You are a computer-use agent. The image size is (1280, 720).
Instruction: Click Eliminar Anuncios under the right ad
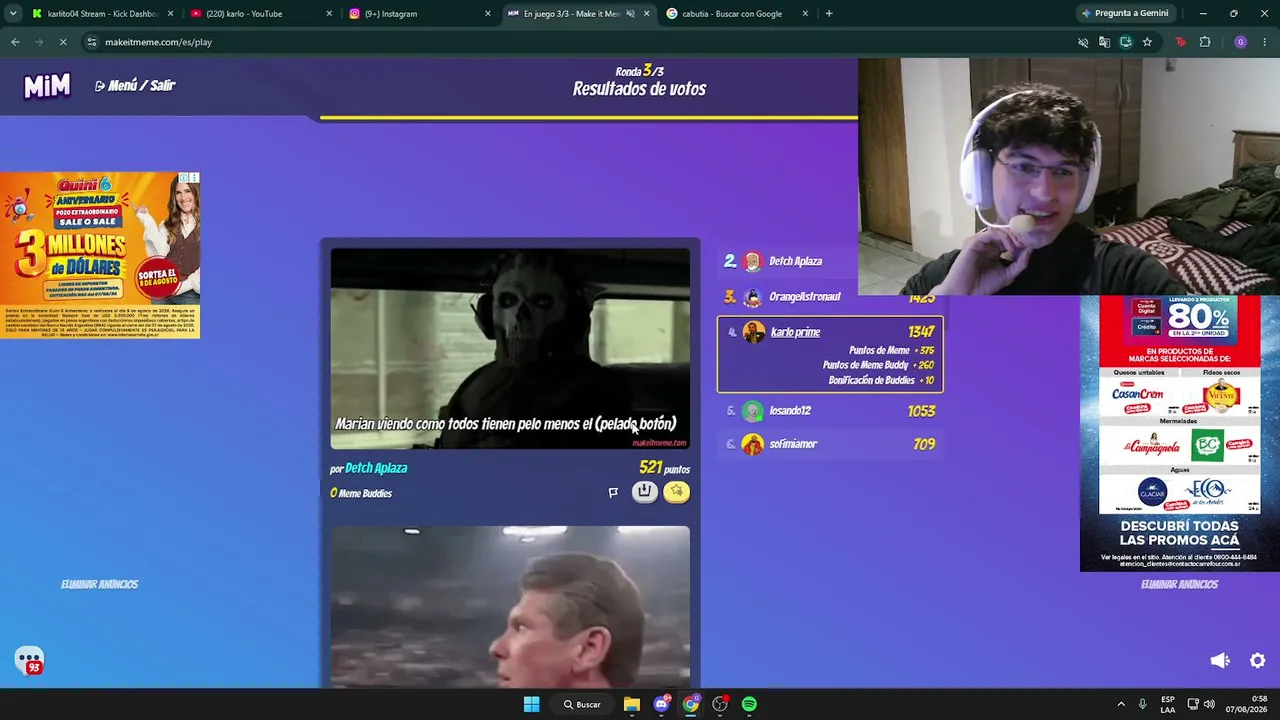click(x=1179, y=584)
